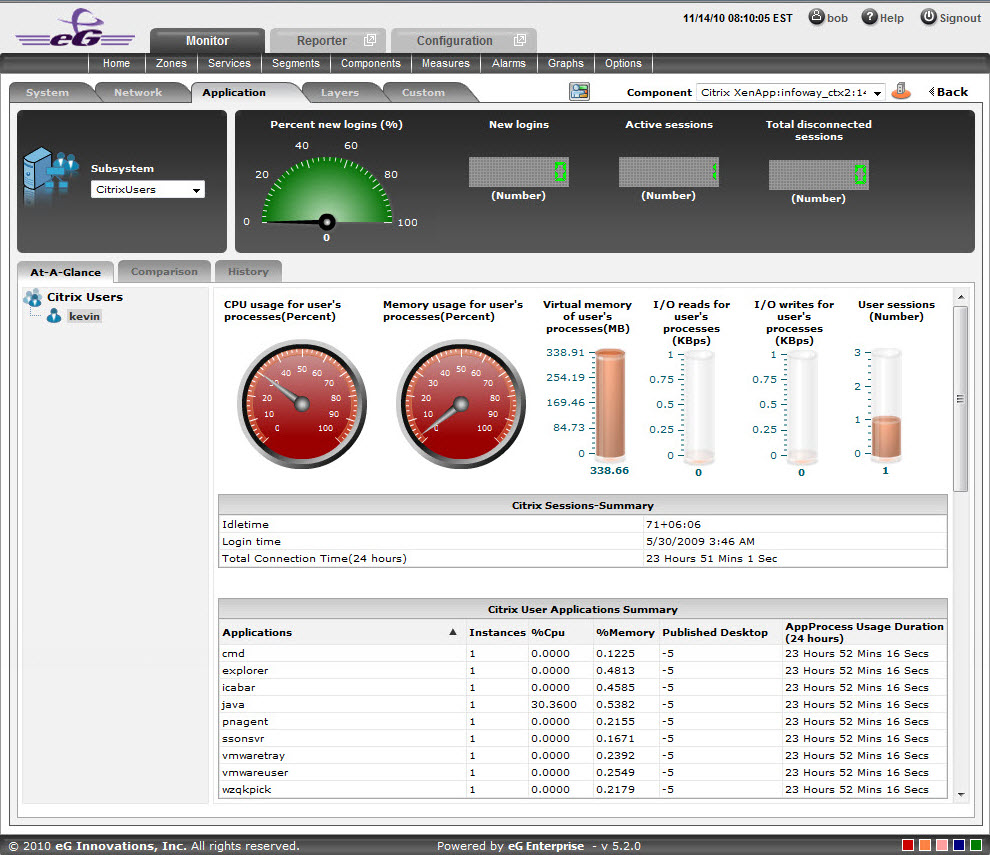Click the Memory usage gauge
The height and width of the screenshot is (855, 990).
click(x=461, y=404)
